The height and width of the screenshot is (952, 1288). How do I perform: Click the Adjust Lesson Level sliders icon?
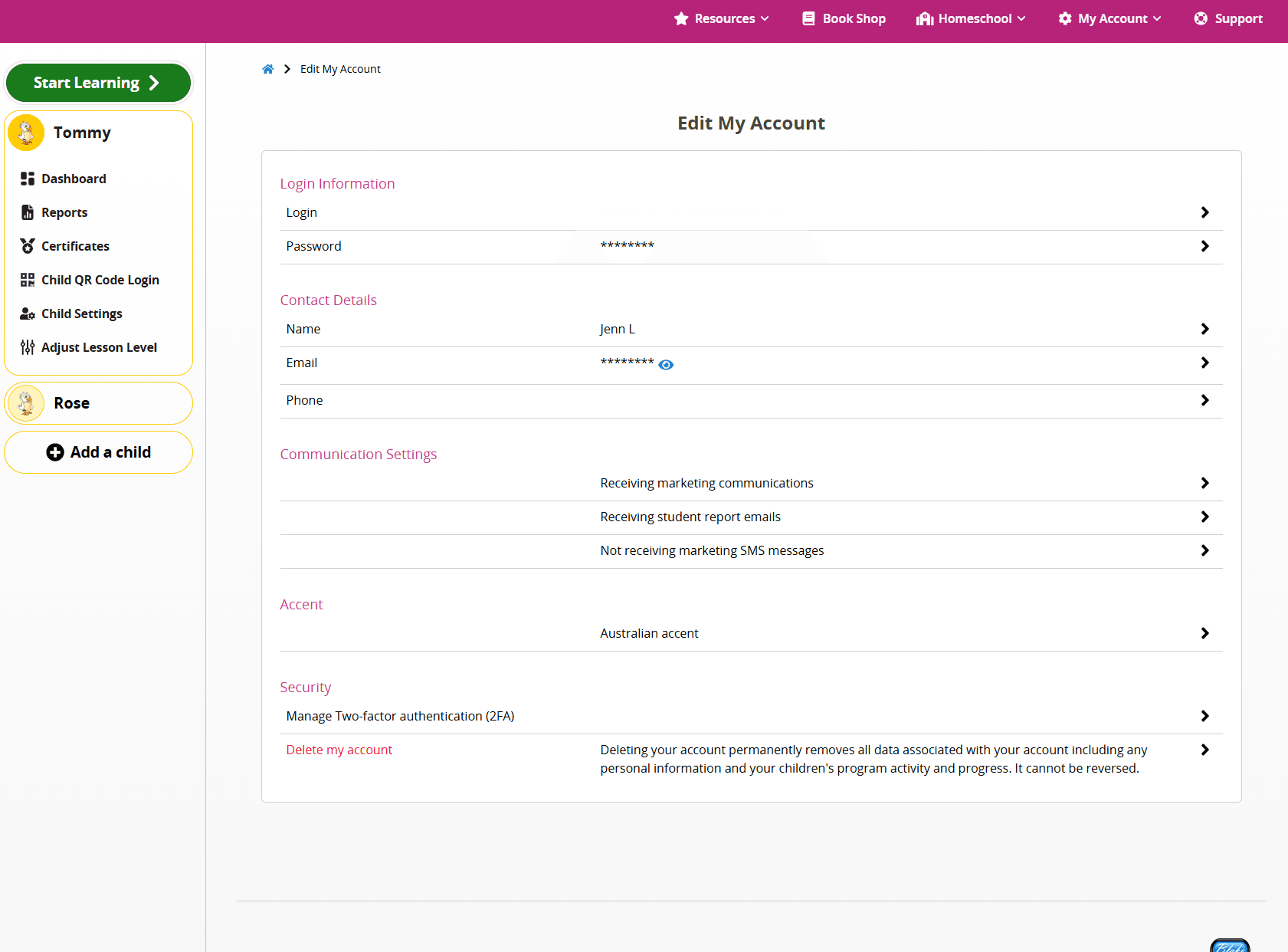[28, 347]
